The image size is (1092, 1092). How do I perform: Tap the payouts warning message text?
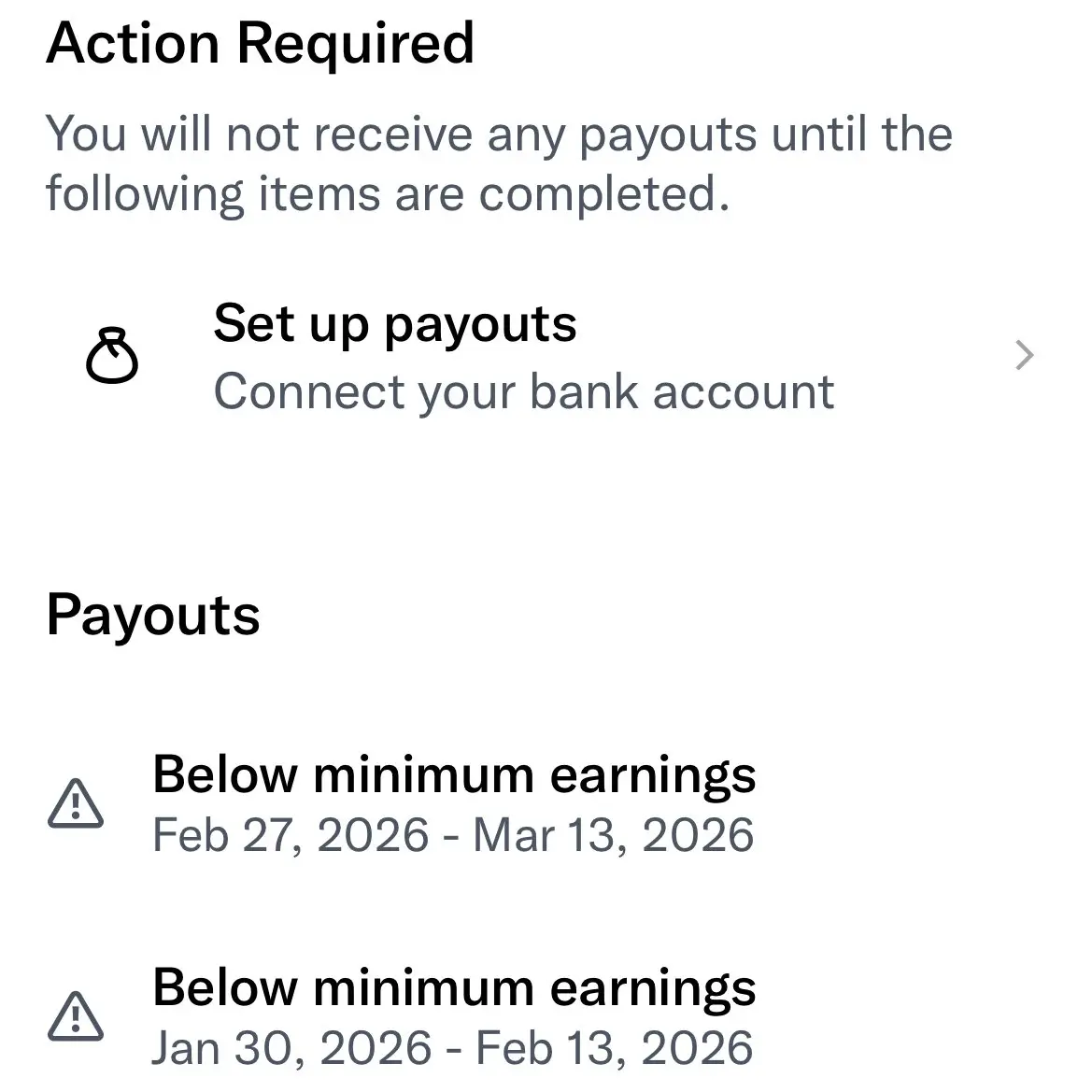coord(500,163)
